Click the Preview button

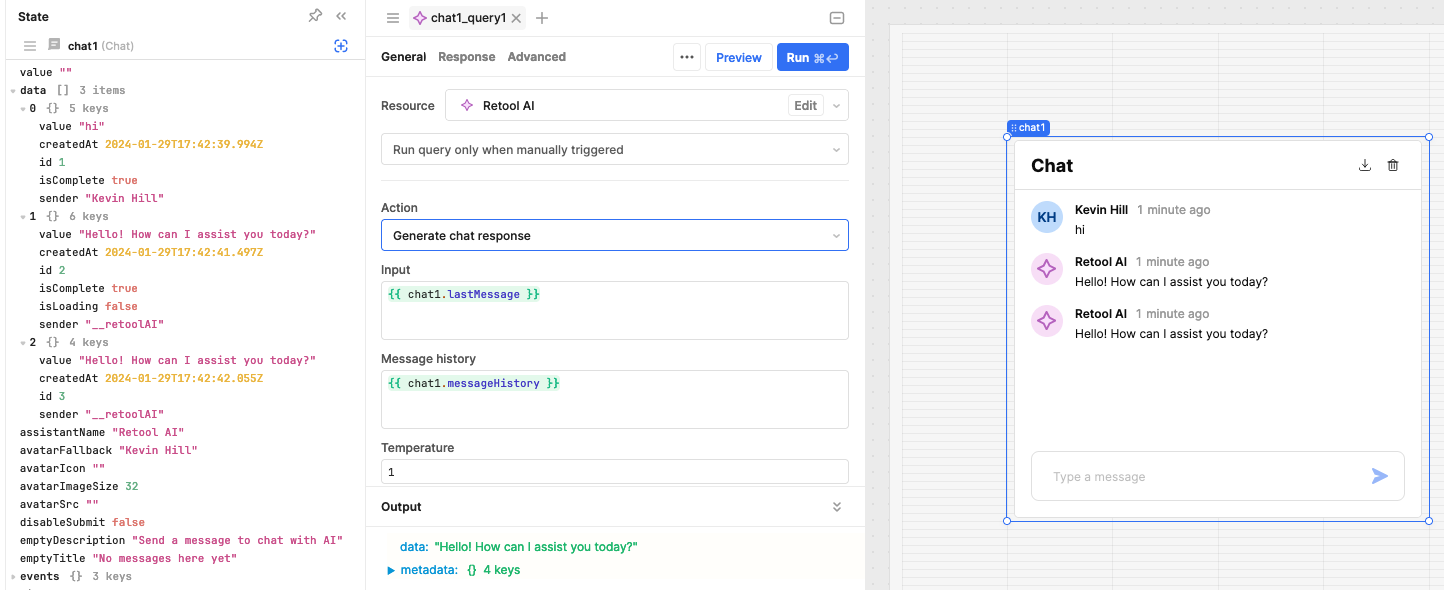coord(739,57)
